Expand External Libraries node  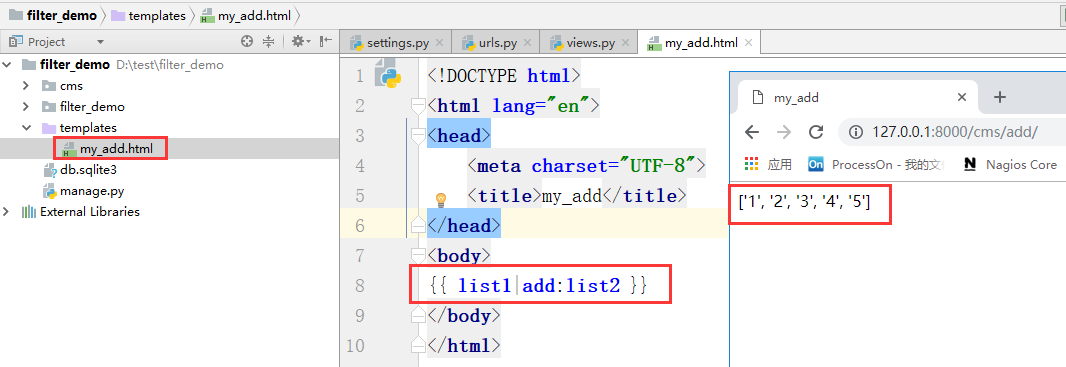[x=6, y=211]
